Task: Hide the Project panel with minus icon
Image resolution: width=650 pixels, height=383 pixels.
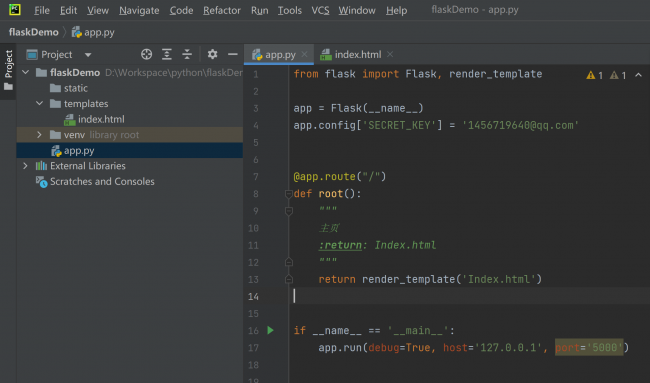Action: (233, 54)
